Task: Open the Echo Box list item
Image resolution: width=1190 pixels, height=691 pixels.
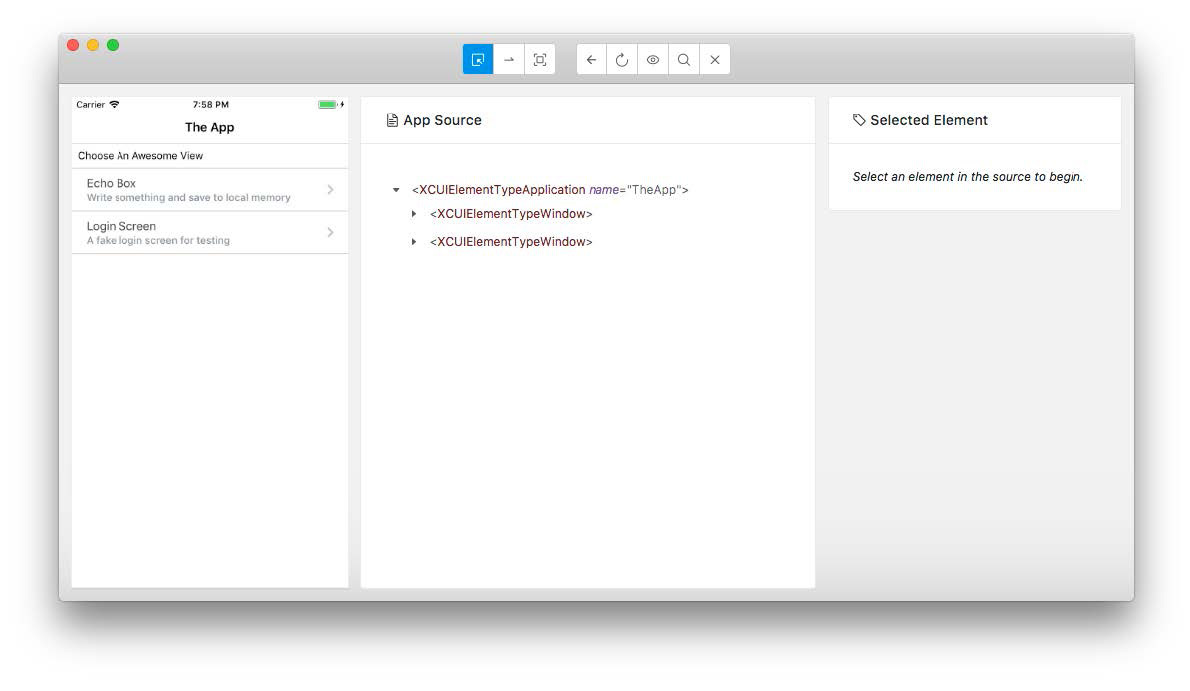Action: tap(189, 190)
